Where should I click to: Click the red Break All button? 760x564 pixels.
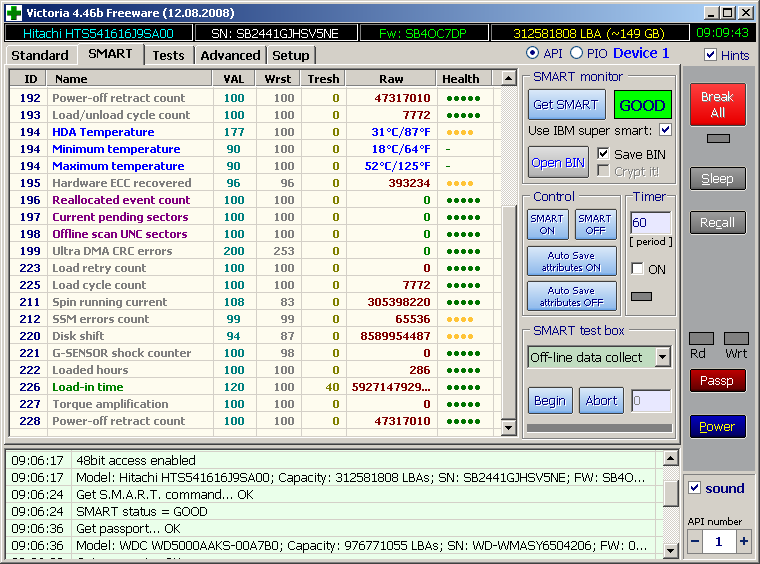717,104
